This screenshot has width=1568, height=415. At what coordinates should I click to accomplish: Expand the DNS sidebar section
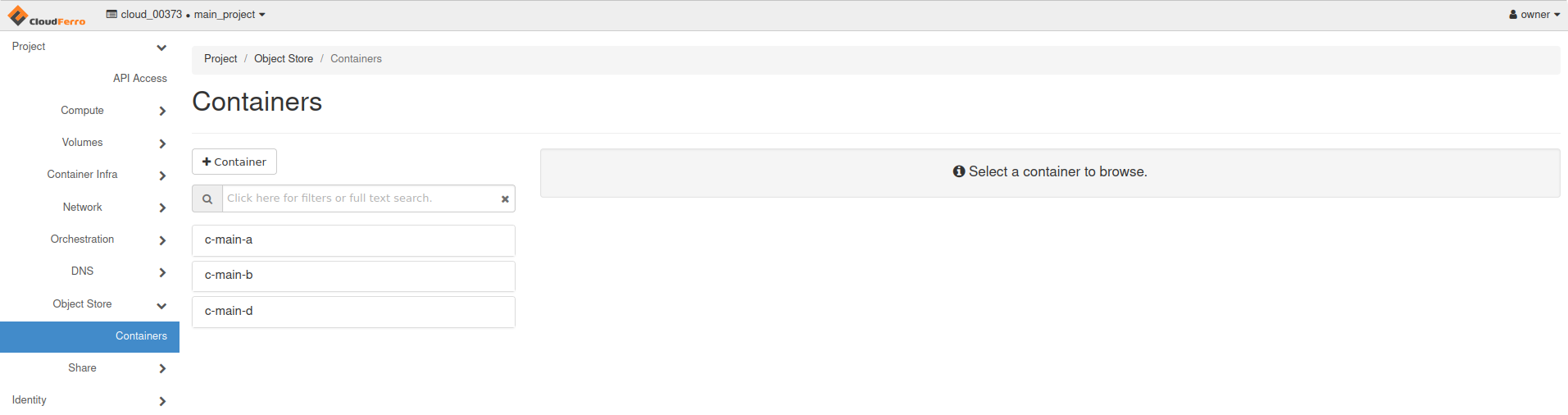162,272
